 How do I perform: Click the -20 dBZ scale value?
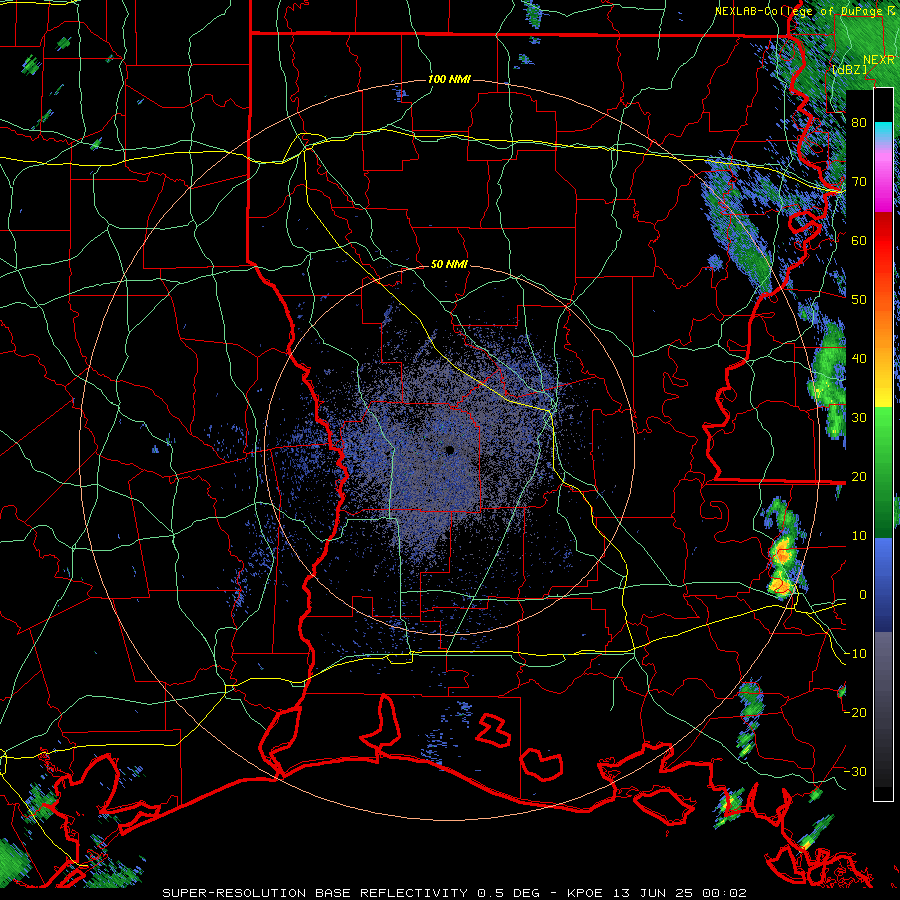pyautogui.click(x=855, y=712)
